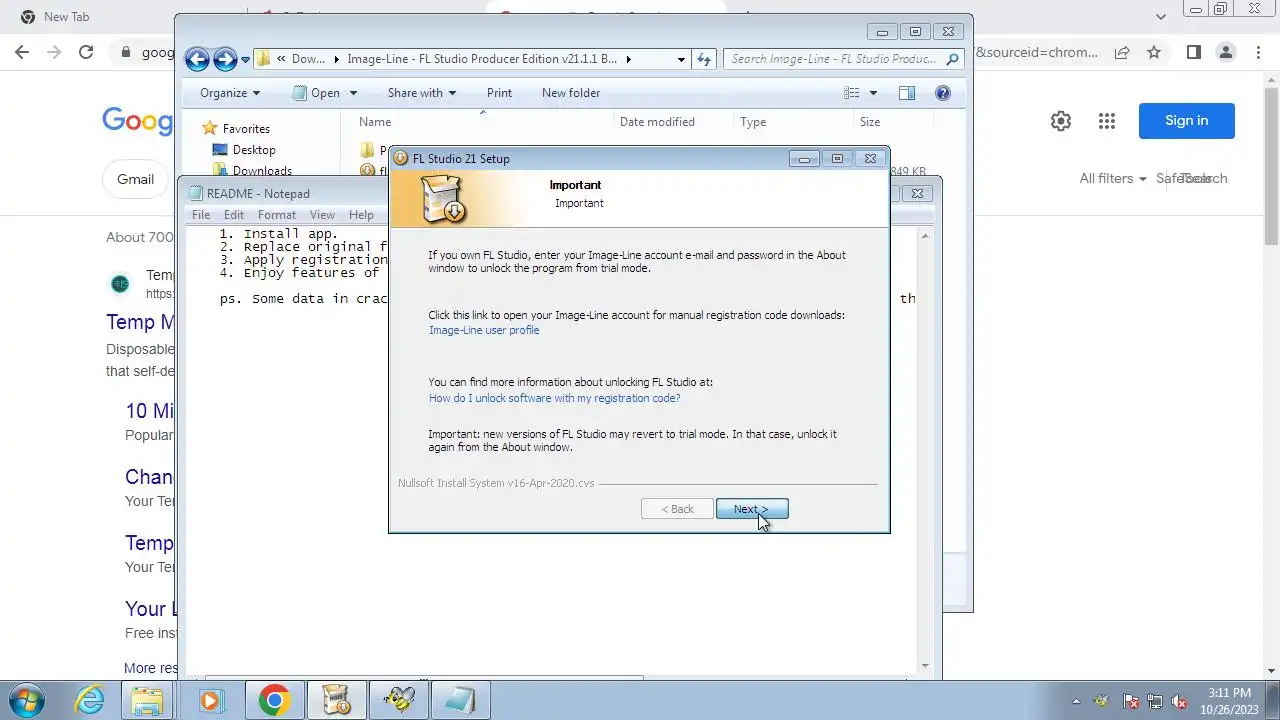This screenshot has width=1280, height=720.
Task: Toggle Chrome side panel icon
Action: (x=1193, y=52)
